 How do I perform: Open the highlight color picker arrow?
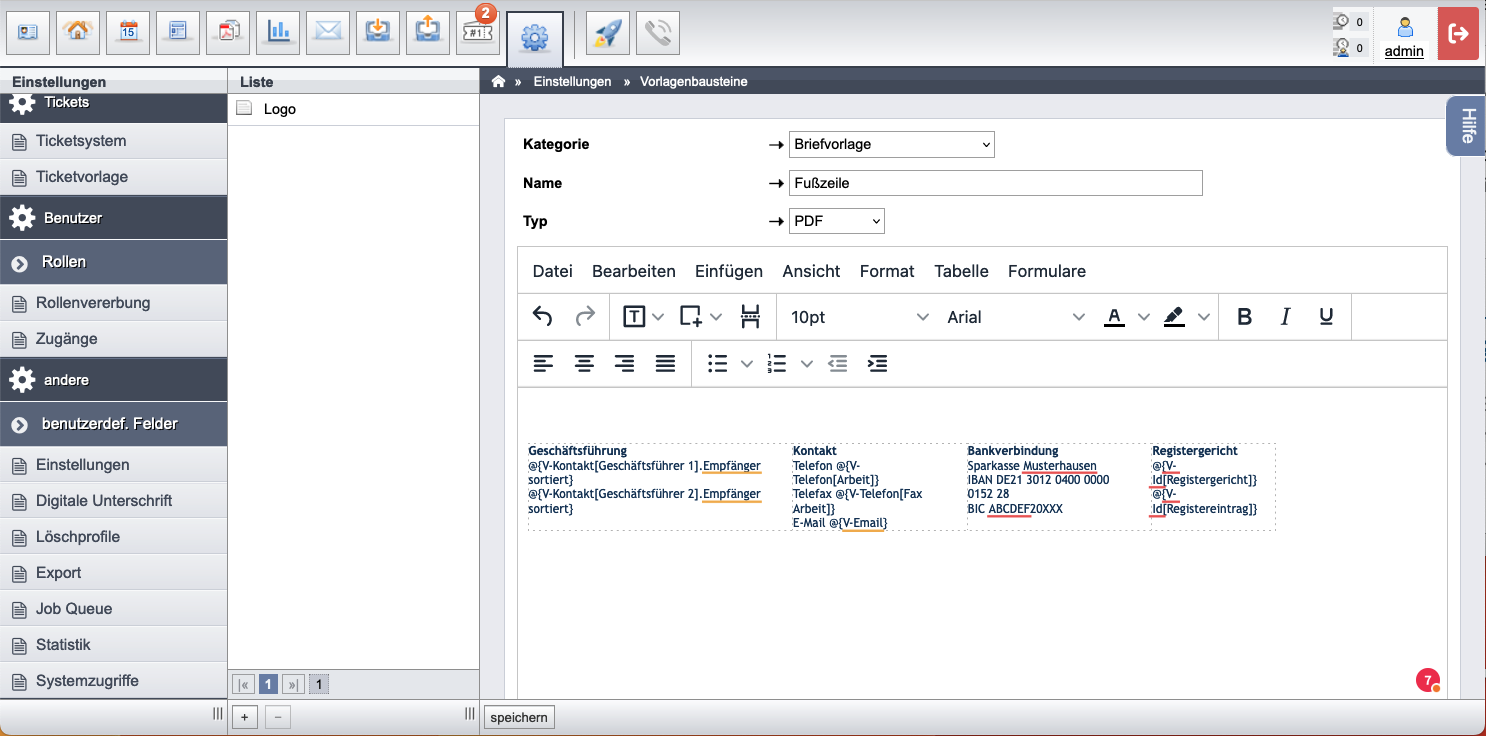[x=1204, y=317]
